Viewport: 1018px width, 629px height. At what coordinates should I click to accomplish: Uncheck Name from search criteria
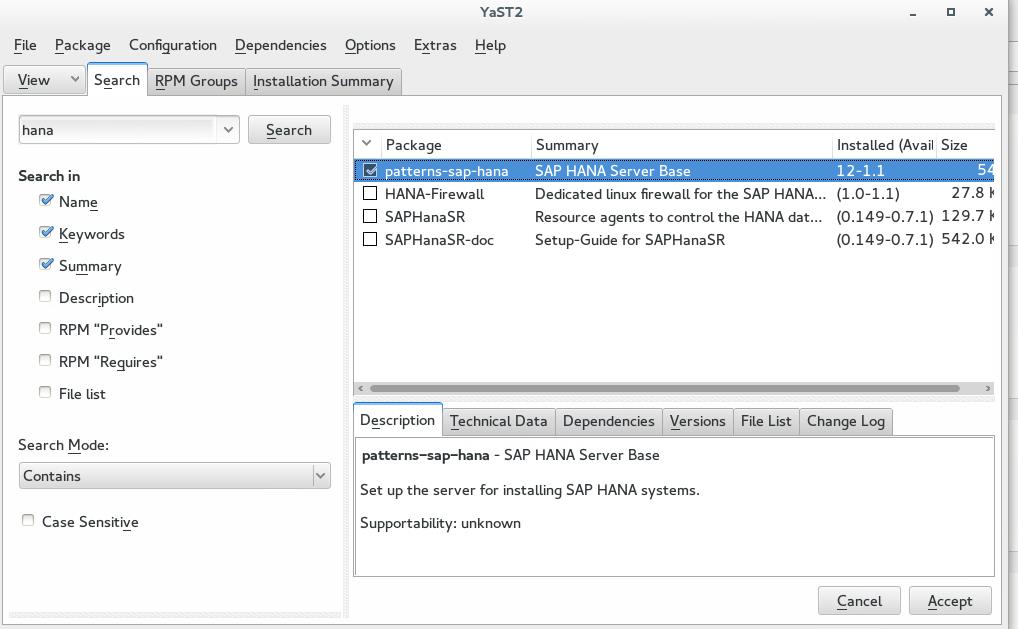[x=46, y=200]
